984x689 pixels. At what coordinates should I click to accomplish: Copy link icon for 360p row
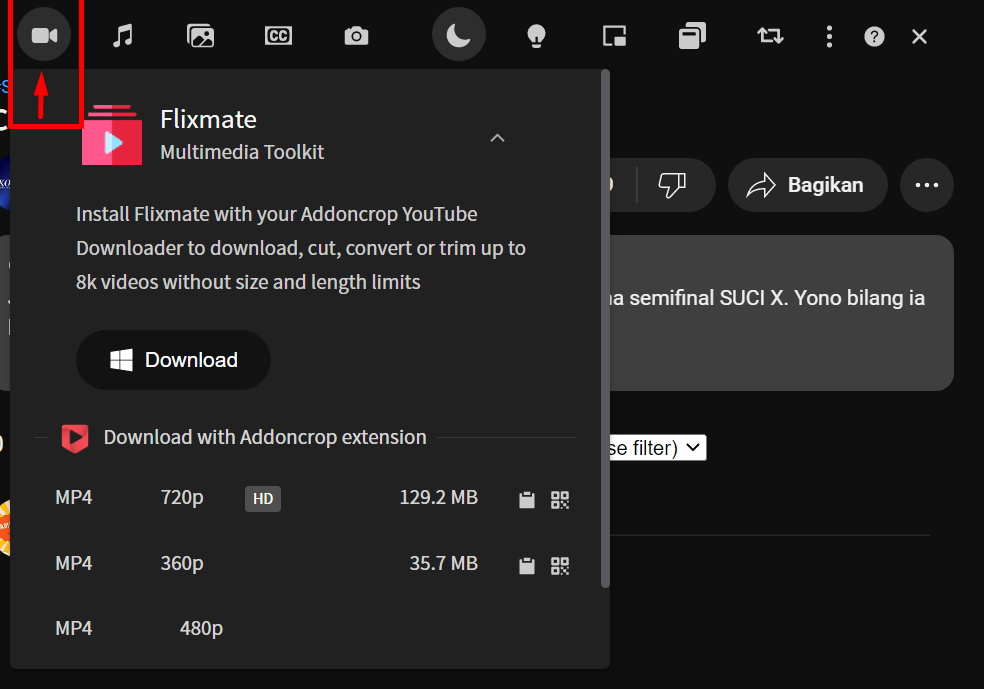click(527, 566)
